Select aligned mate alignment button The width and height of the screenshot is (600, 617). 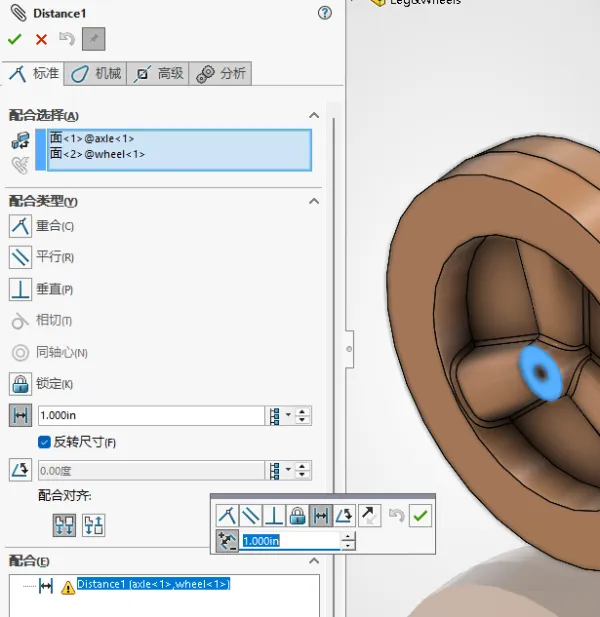click(64, 525)
